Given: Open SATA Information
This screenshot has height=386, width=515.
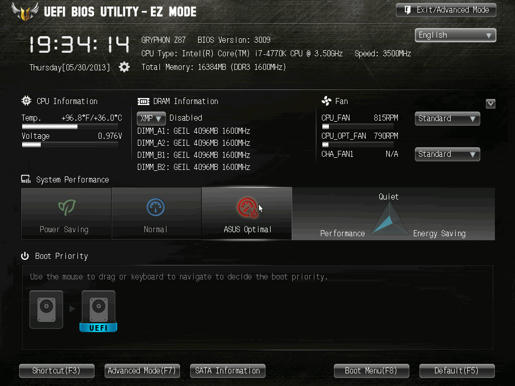Looking at the screenshot, I should click(228, 371).
